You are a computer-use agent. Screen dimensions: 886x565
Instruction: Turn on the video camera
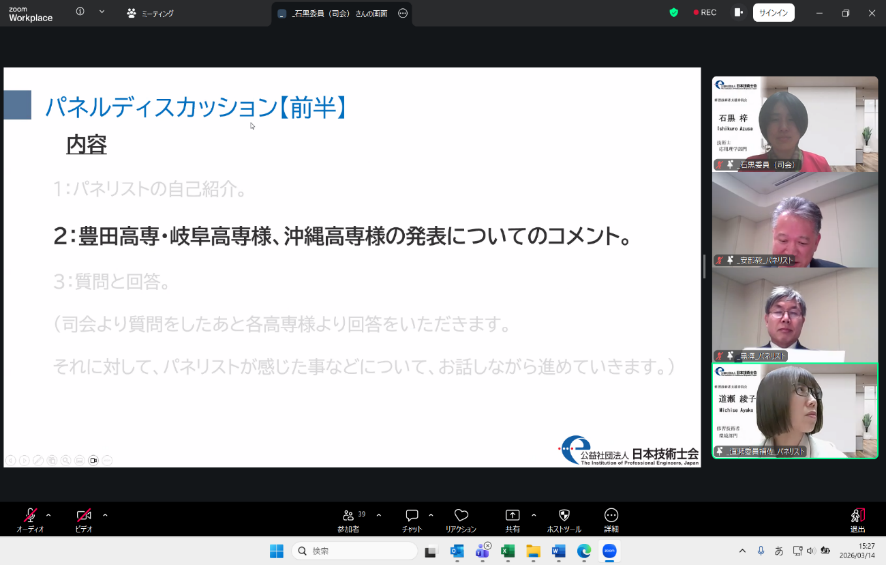click(x=84, y=517)
